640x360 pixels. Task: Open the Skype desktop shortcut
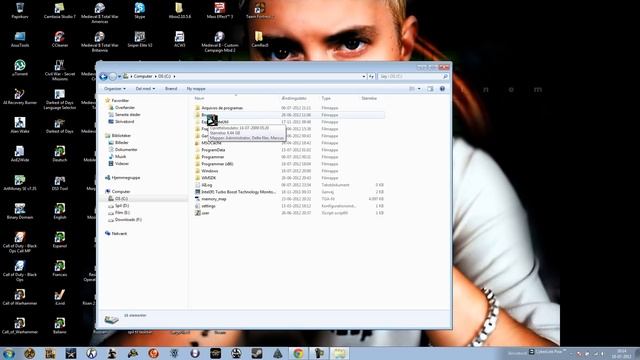point(140,11)
